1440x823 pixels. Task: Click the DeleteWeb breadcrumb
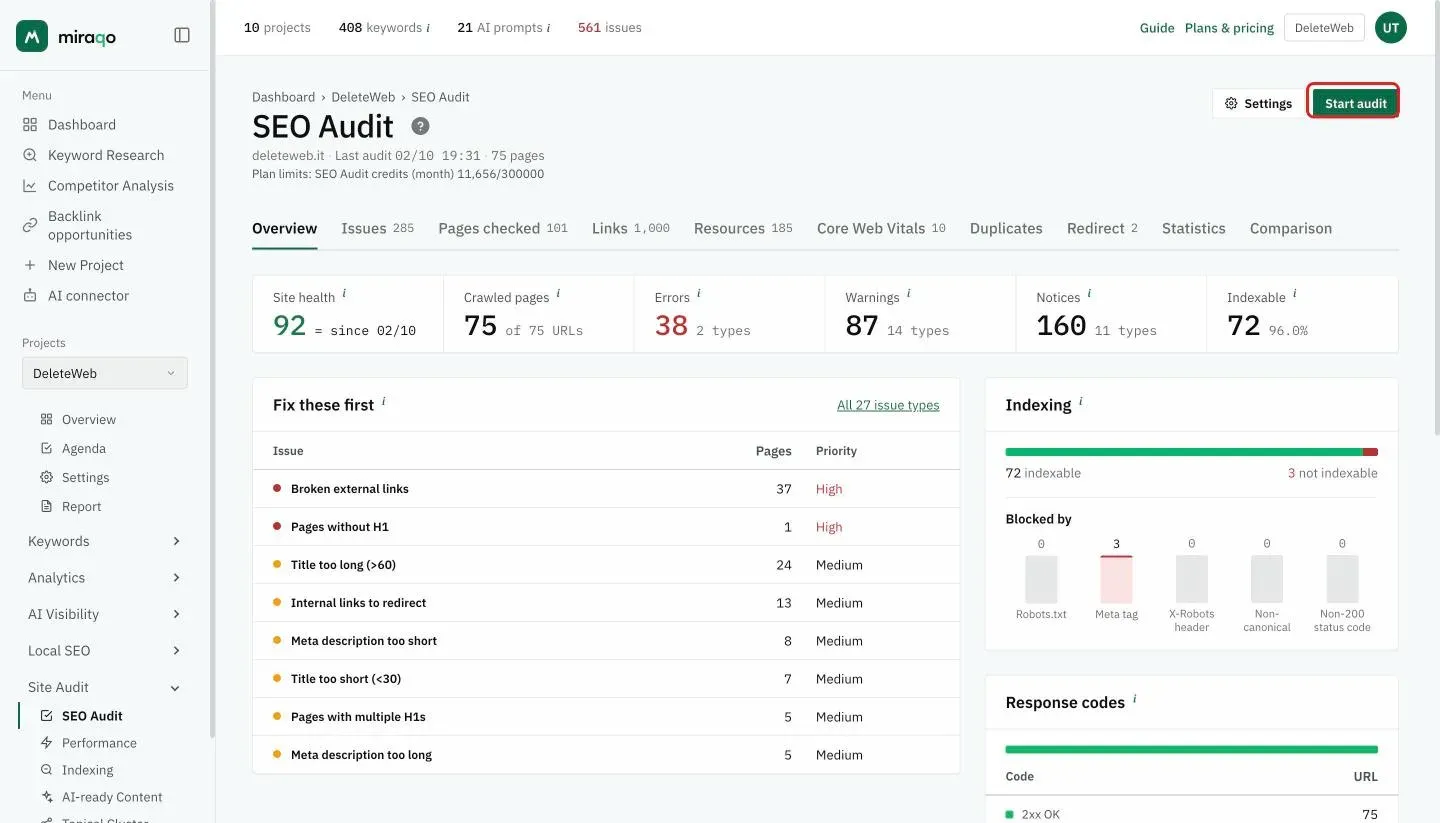(363, 97)
